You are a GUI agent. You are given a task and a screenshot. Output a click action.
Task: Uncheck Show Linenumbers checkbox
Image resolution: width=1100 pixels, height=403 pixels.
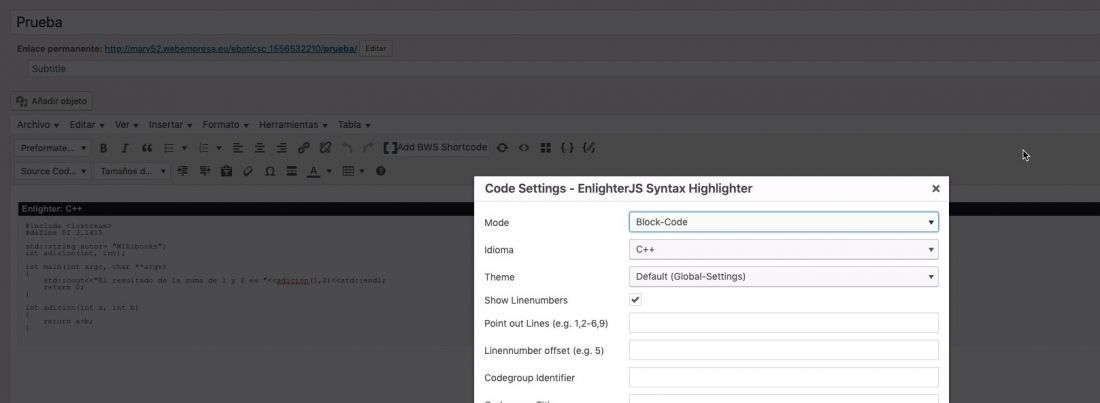(635, 300)
